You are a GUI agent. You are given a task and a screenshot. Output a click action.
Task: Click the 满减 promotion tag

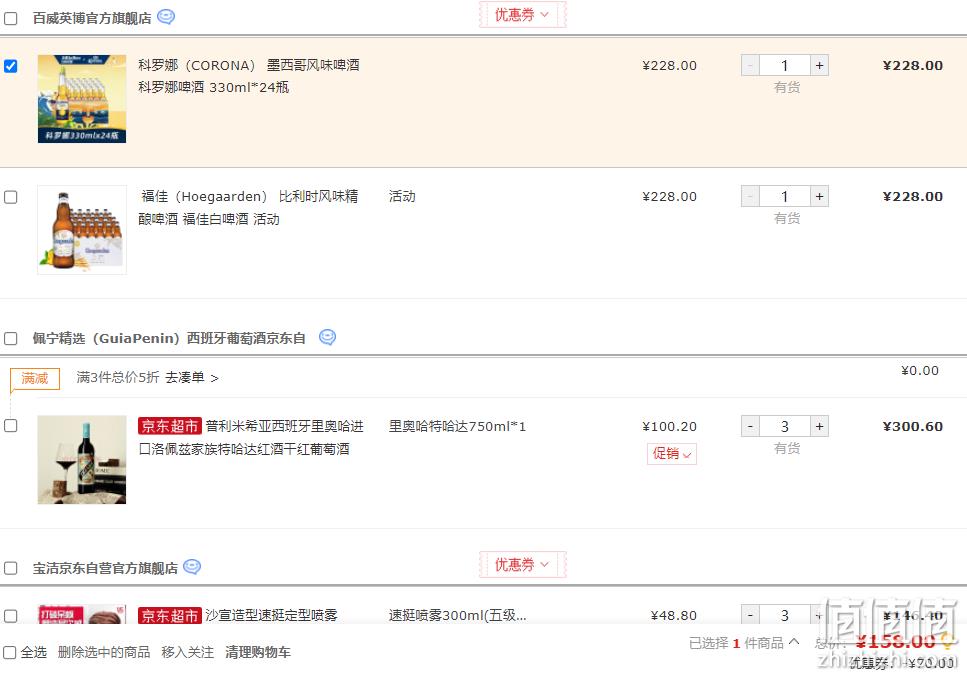point(35,378)
